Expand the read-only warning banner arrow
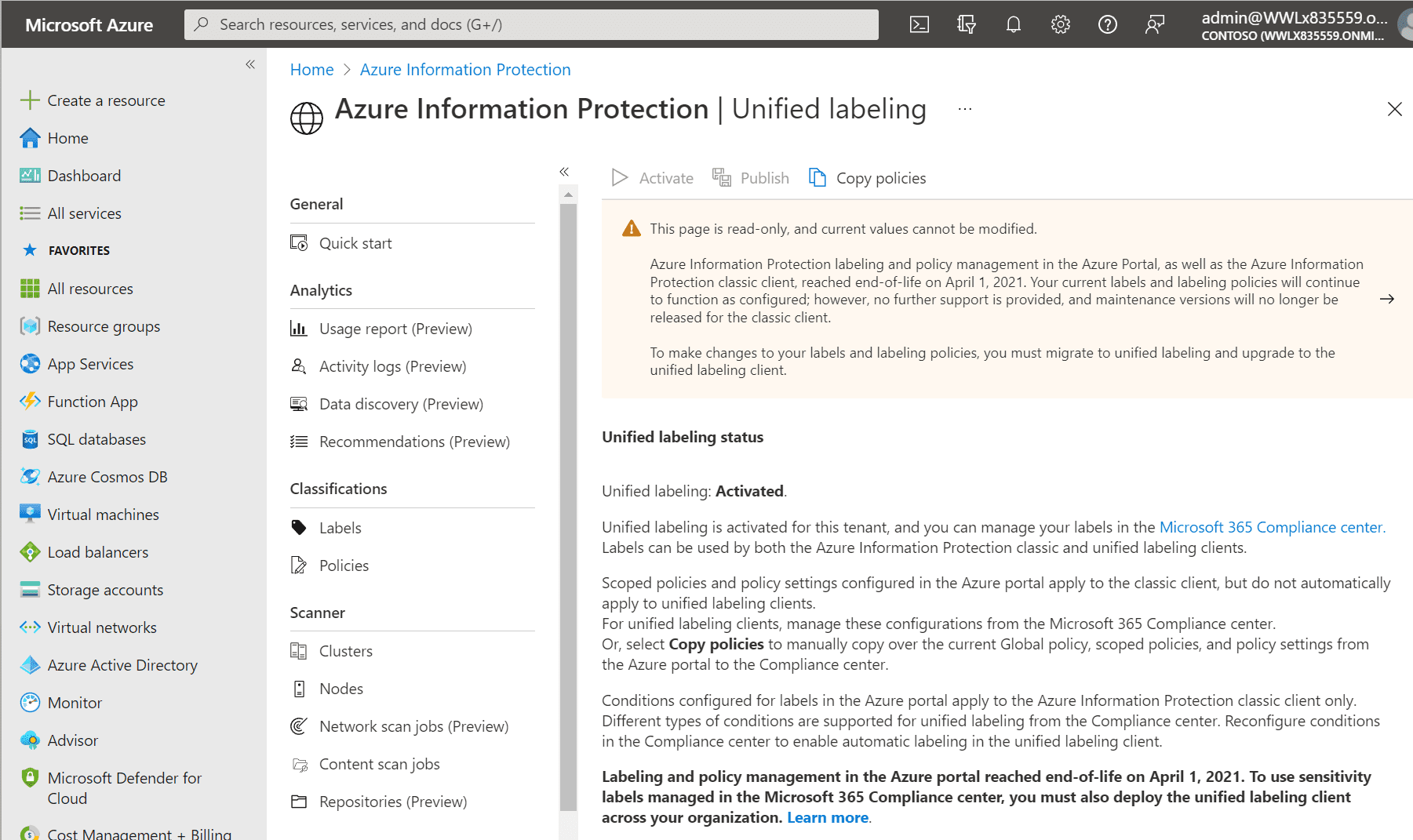 (1386, 299)
